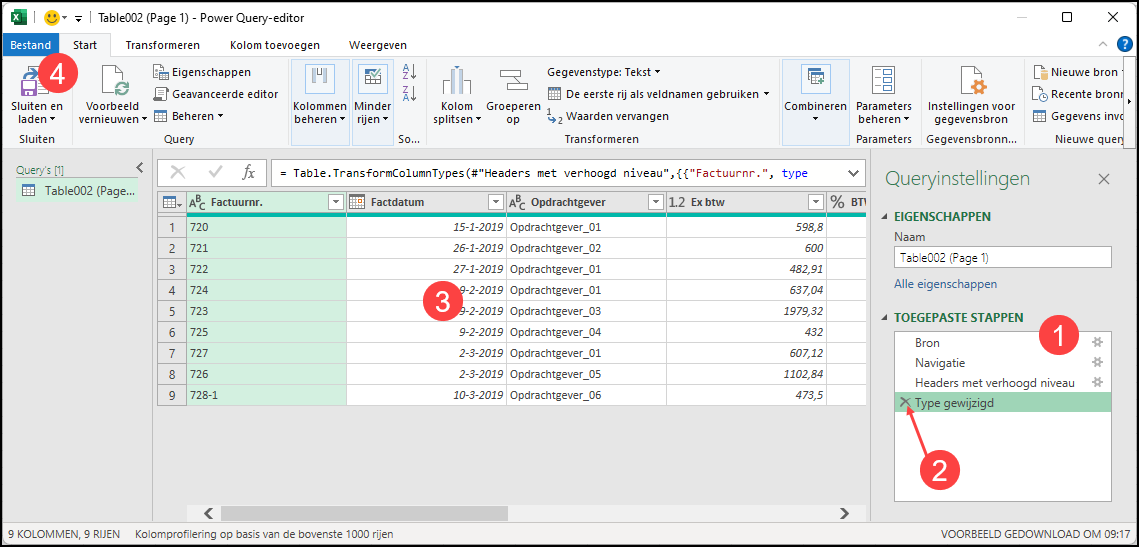
Task: Collapse the TOEGEPASTE STAPPEN section
Action: click(884, 317)
